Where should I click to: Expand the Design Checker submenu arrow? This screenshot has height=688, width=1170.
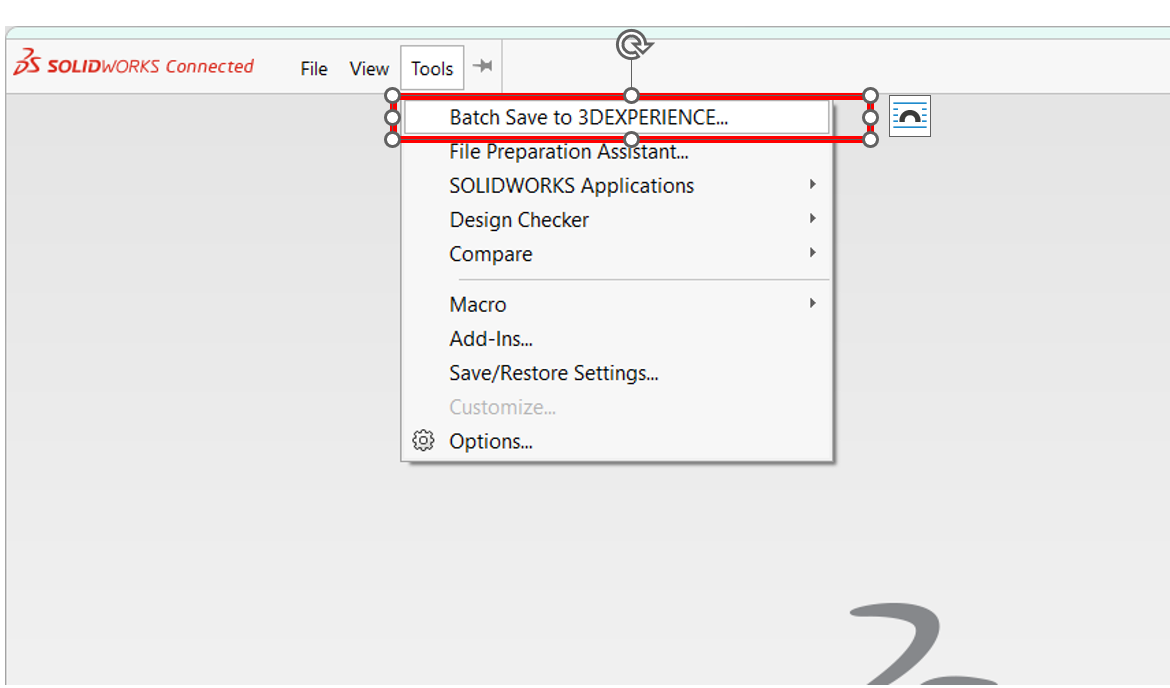(813, 219)
